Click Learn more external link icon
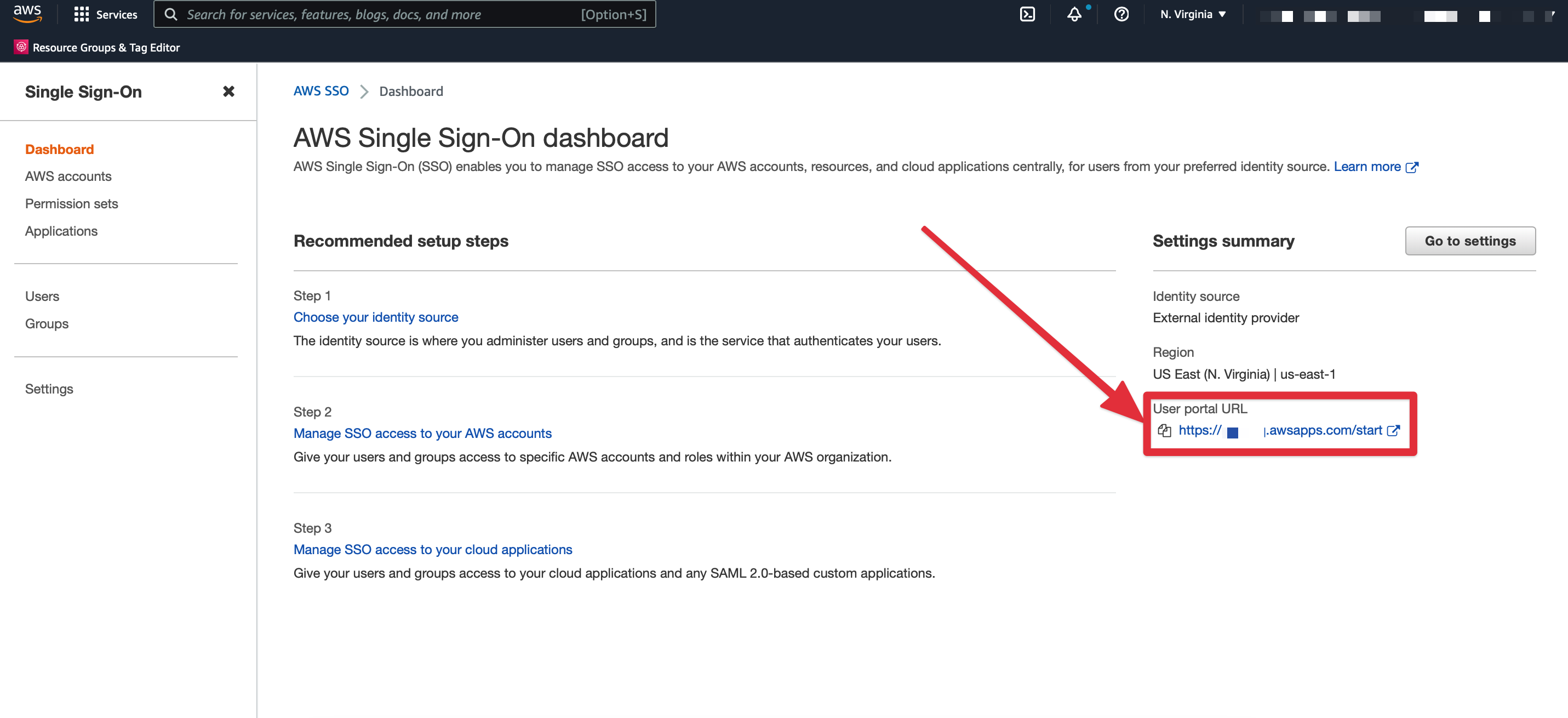This screenshot has width=1568, height=718. 1411,168
